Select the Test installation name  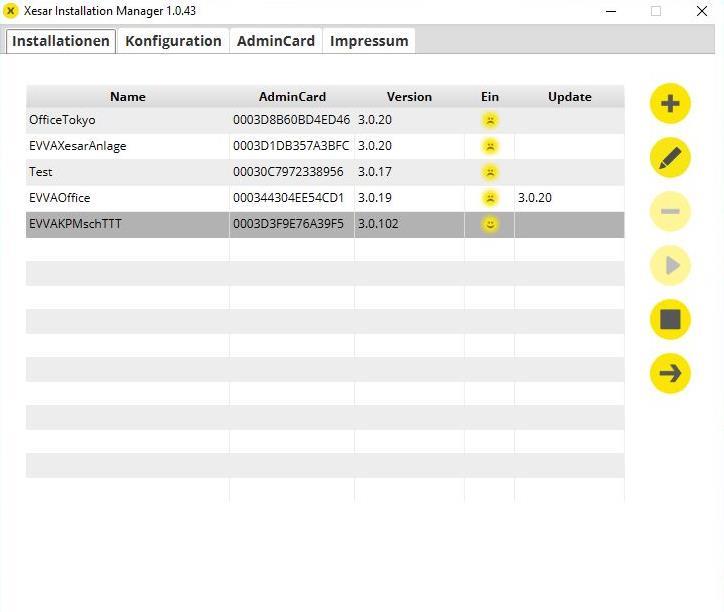tap(41, 172)
